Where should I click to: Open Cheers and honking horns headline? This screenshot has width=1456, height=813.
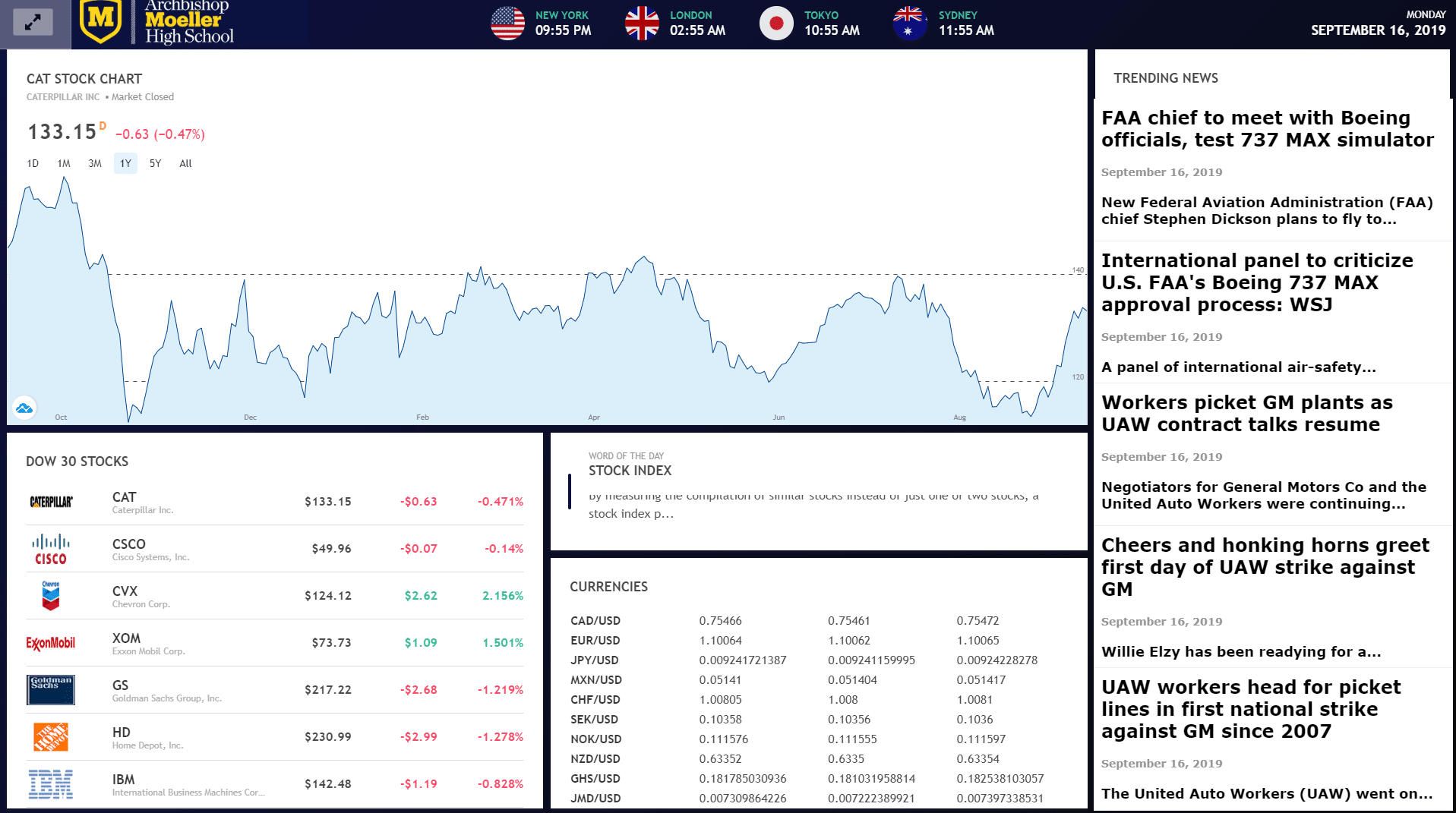(1265, 567)
